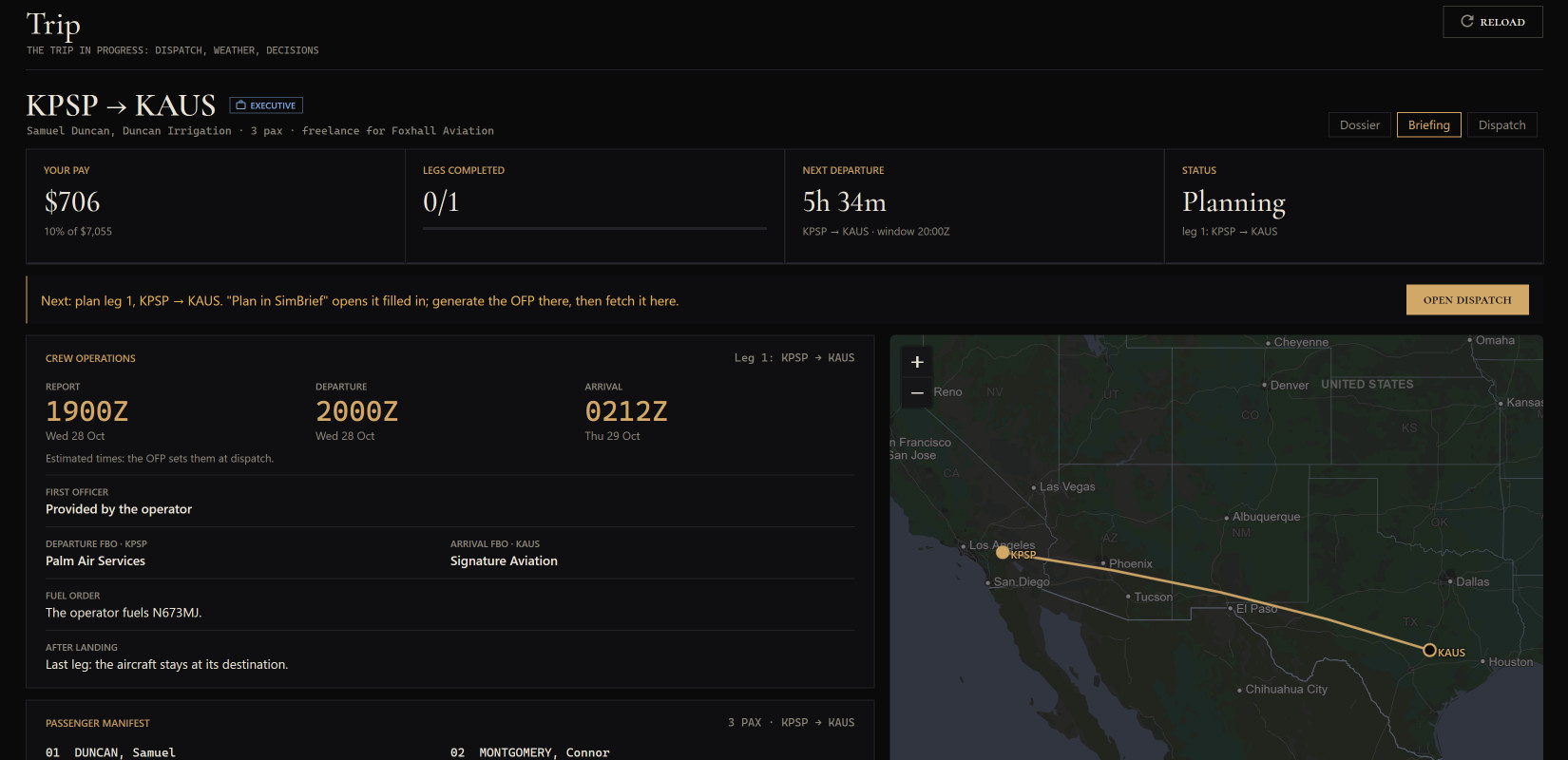Click Palm Air Services departure FBO
1568x760 pixels.
click(x=95, y=561)
